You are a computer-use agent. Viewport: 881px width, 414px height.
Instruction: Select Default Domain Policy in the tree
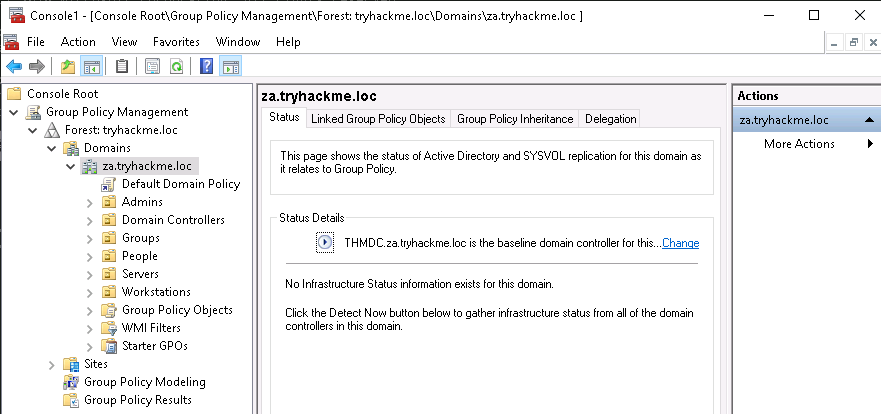pyautogui.click(x=181, y=184)
